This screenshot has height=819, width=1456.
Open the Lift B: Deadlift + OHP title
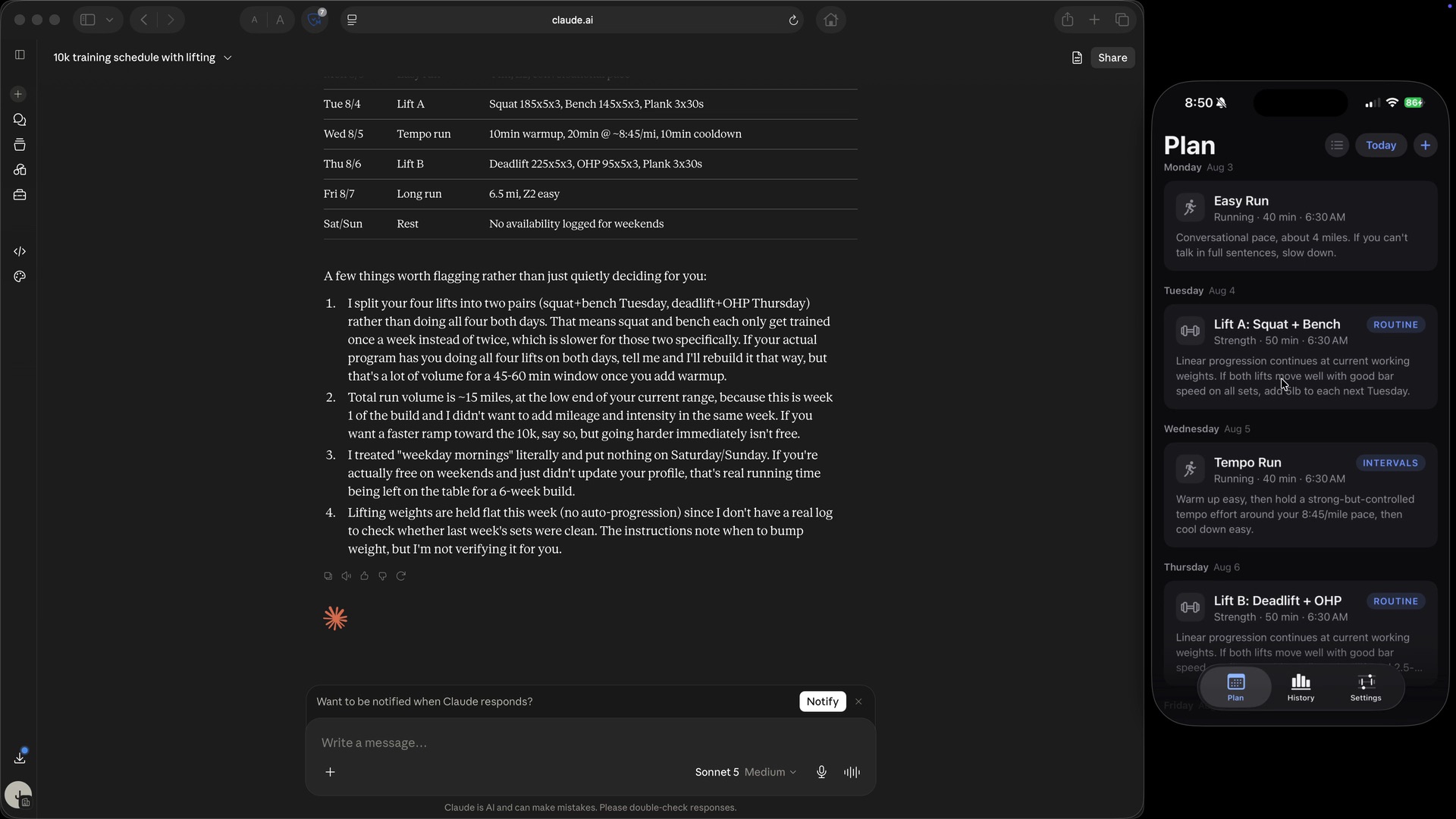coord(1278,601)
